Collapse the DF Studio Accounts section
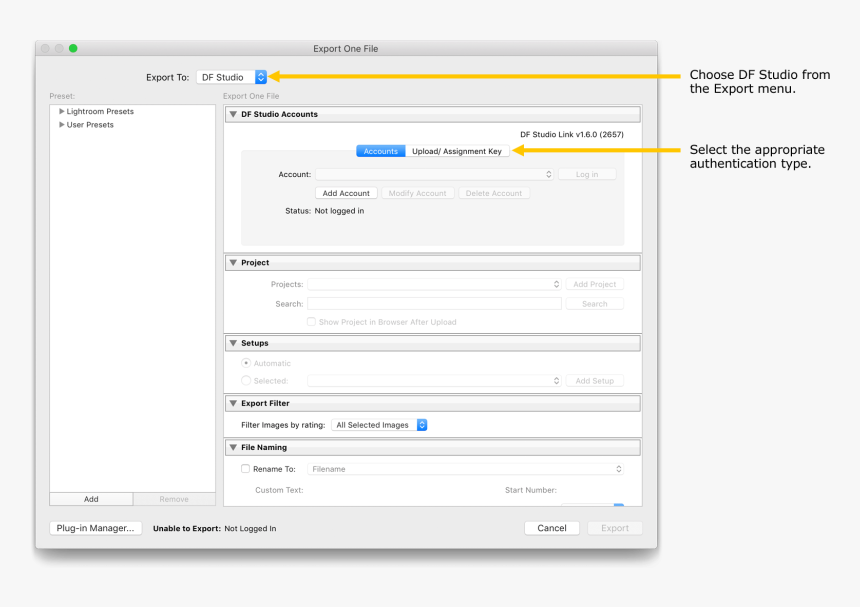This screenshot has width=860, height=607. click(233, 114)
